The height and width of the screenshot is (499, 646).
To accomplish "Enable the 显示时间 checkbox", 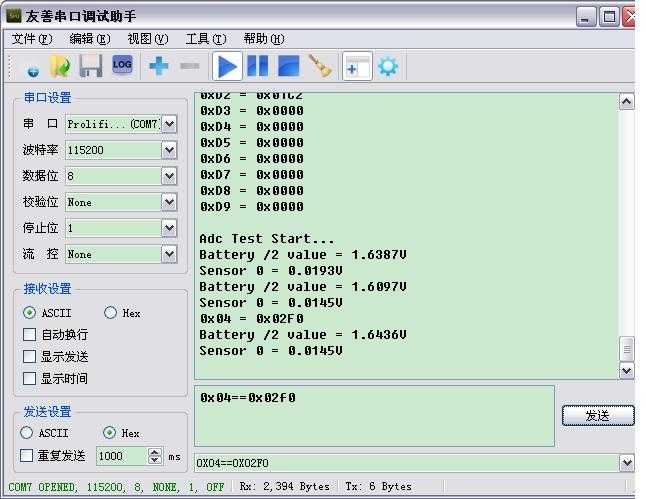I will coord(29,378).
